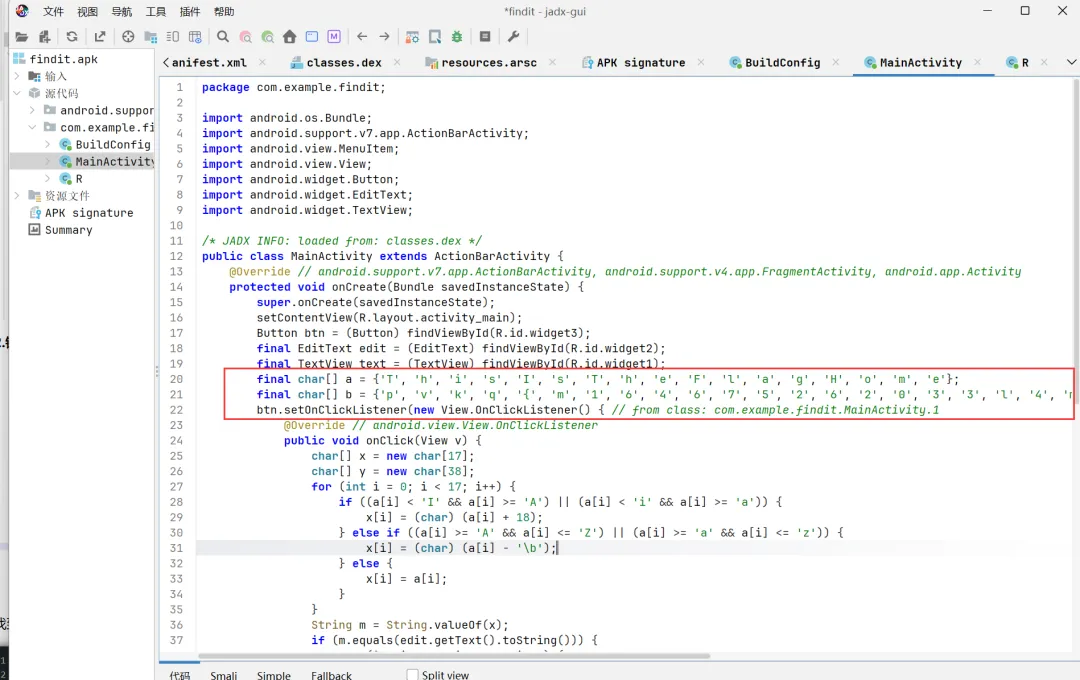Click the horizontal code scrollbar
The image size is (1080, 680).
[x=454, y=656]
